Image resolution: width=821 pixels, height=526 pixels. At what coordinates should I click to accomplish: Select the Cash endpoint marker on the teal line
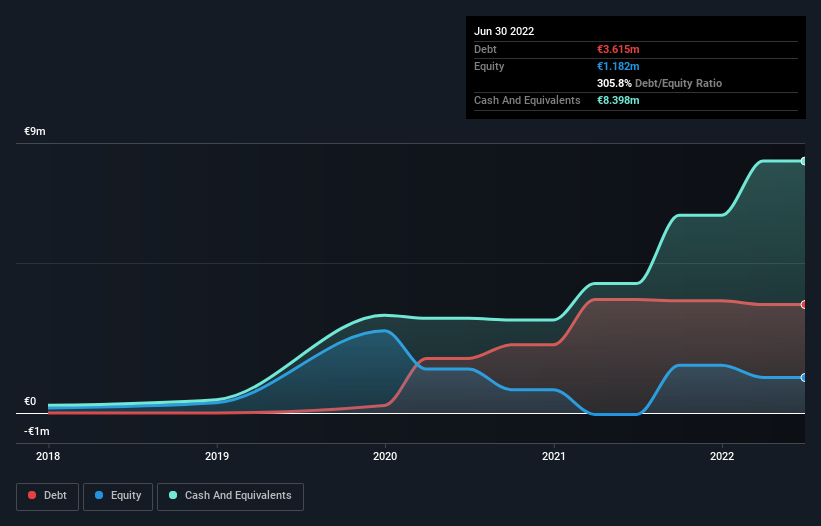point(804,161)
